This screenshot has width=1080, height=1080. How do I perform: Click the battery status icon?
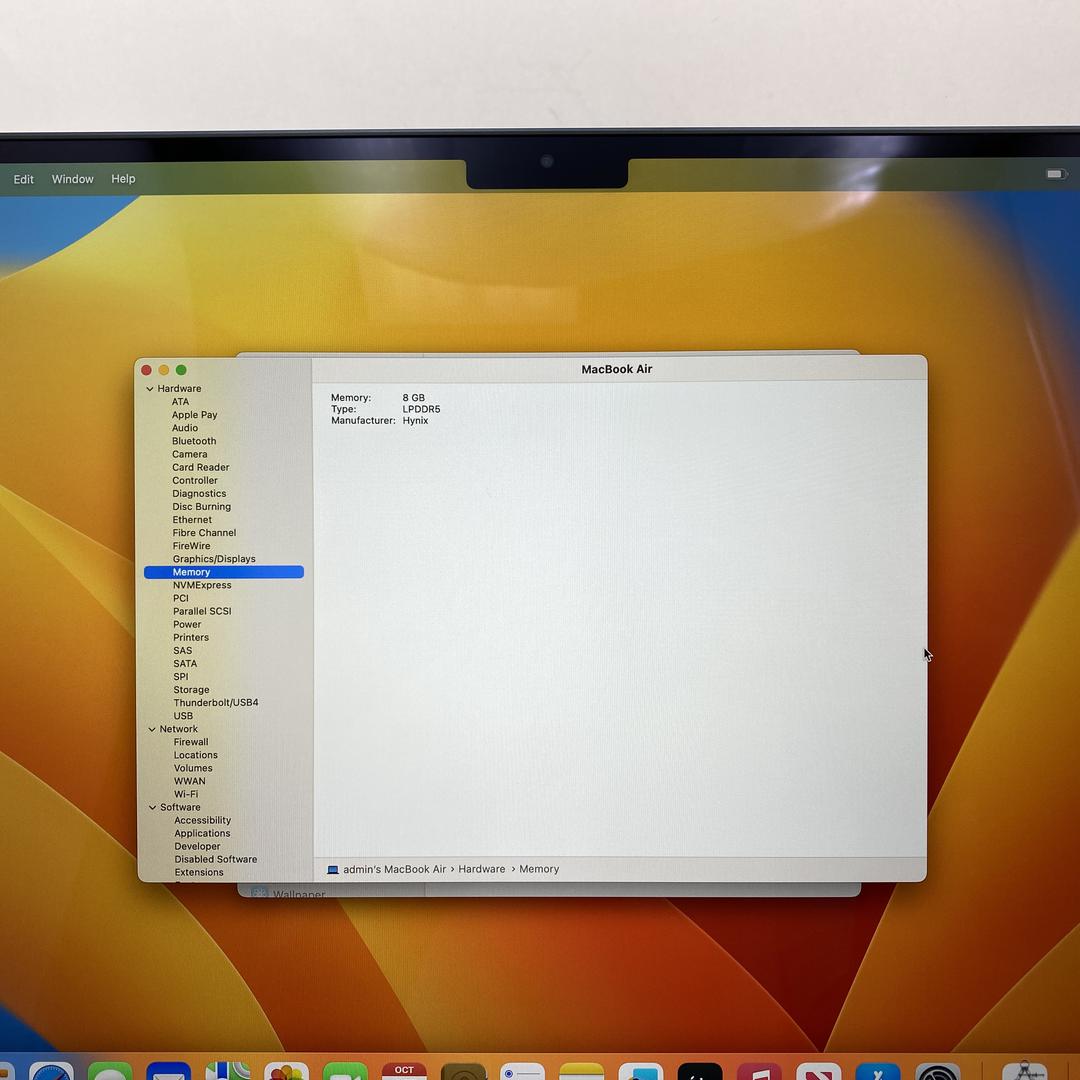(x=1056, y=174)
